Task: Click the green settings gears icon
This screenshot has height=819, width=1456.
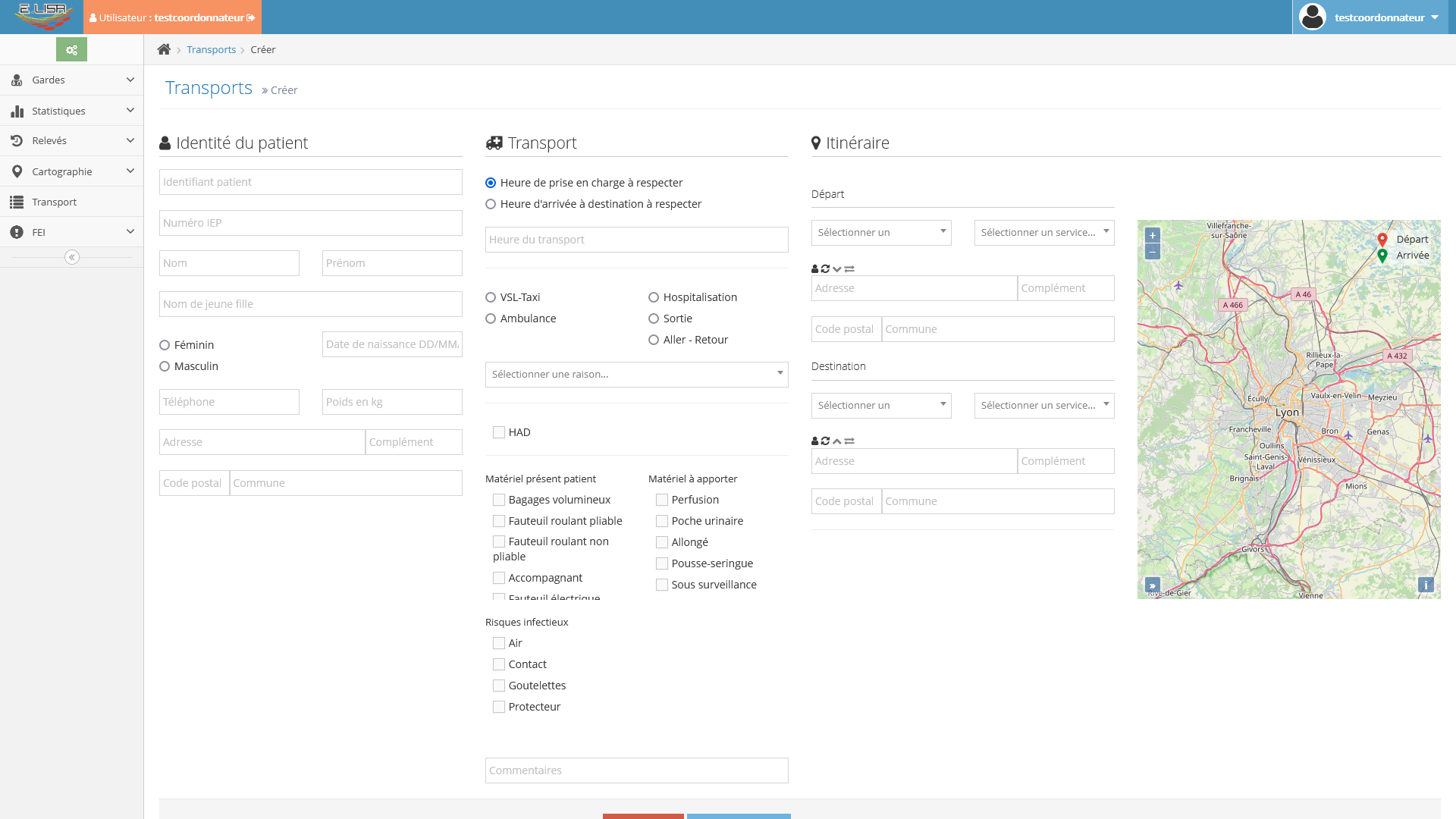Action: point(71,50)
